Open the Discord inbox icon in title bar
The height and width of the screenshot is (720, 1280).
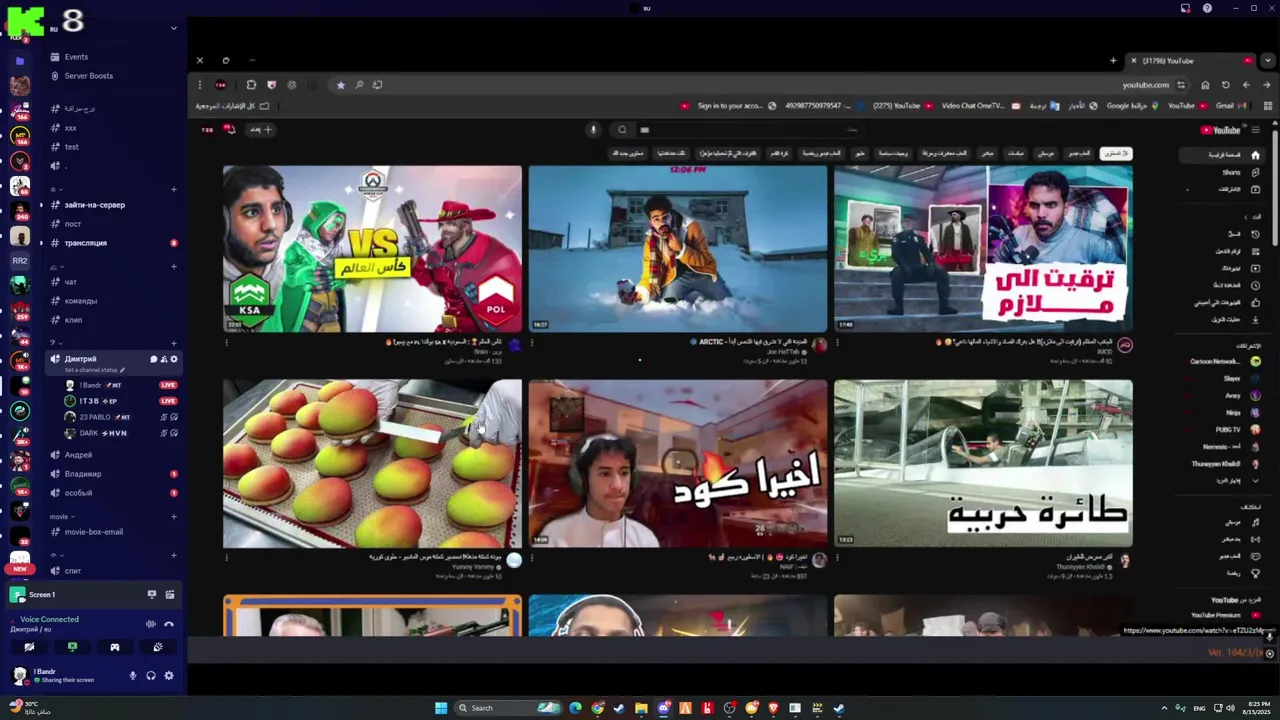tap(1185, 8)
